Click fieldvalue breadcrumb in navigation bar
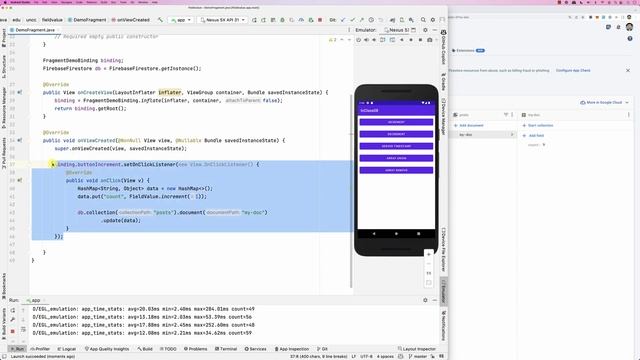This screenshot has height=360, width=640. [x=52, y=20]
